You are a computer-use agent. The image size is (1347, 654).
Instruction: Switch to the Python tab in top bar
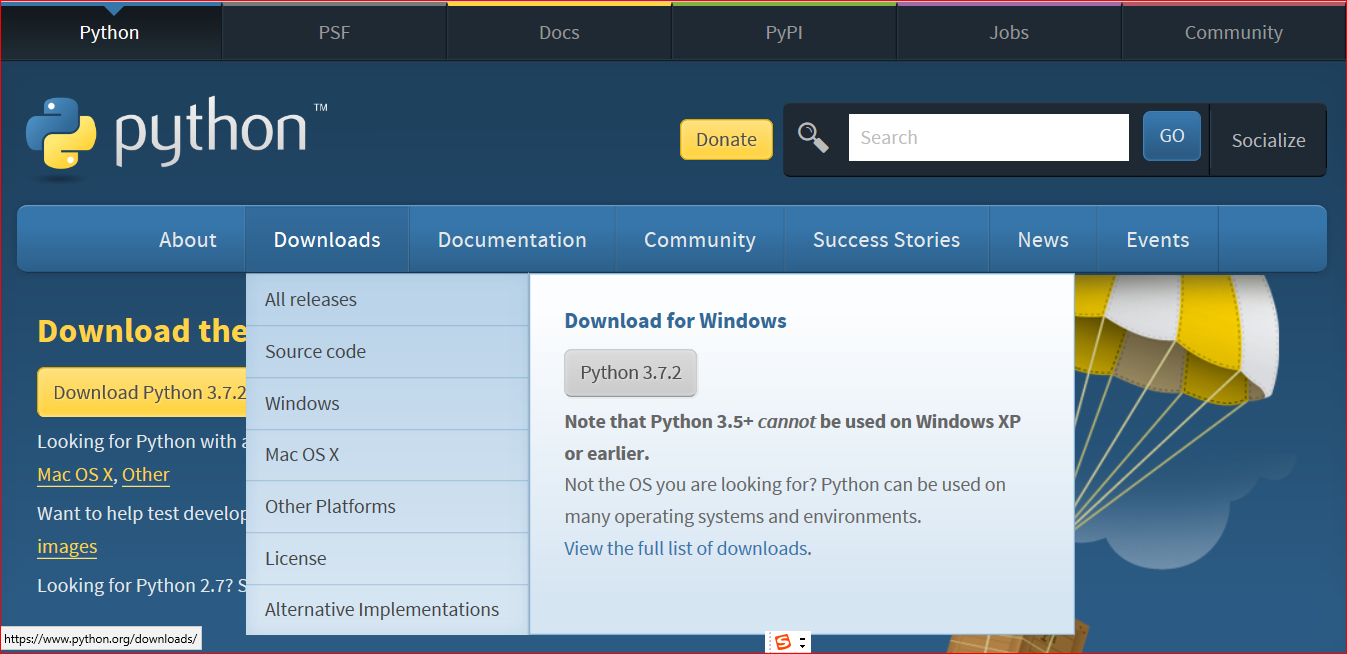click(110, 32)
